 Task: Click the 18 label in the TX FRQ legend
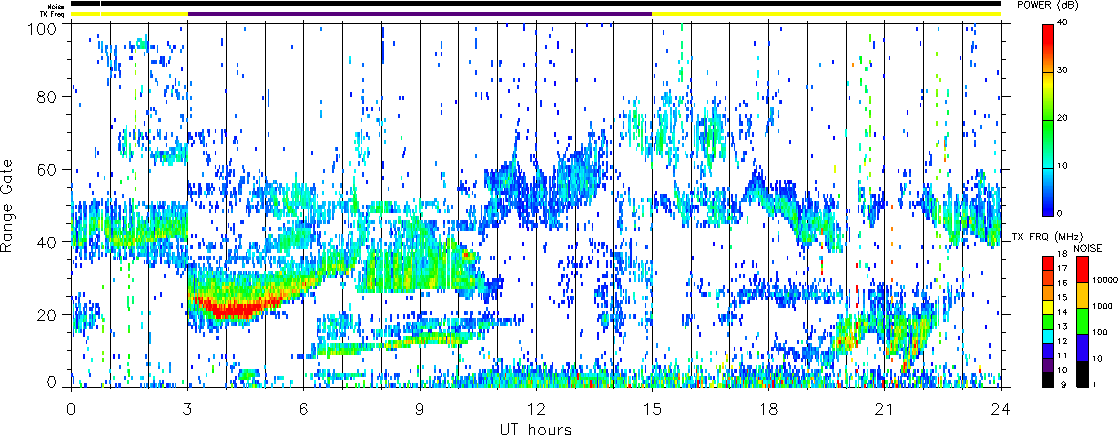(1062, 254)
